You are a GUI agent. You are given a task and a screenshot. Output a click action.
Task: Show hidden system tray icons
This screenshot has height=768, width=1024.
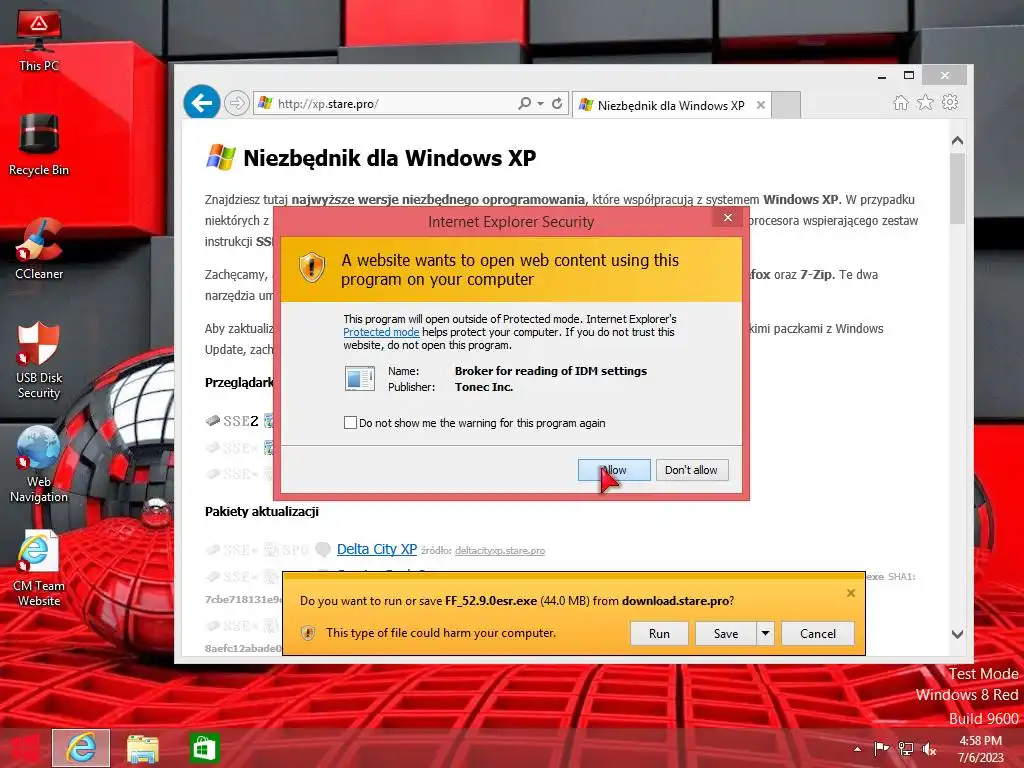coord(857,749)
